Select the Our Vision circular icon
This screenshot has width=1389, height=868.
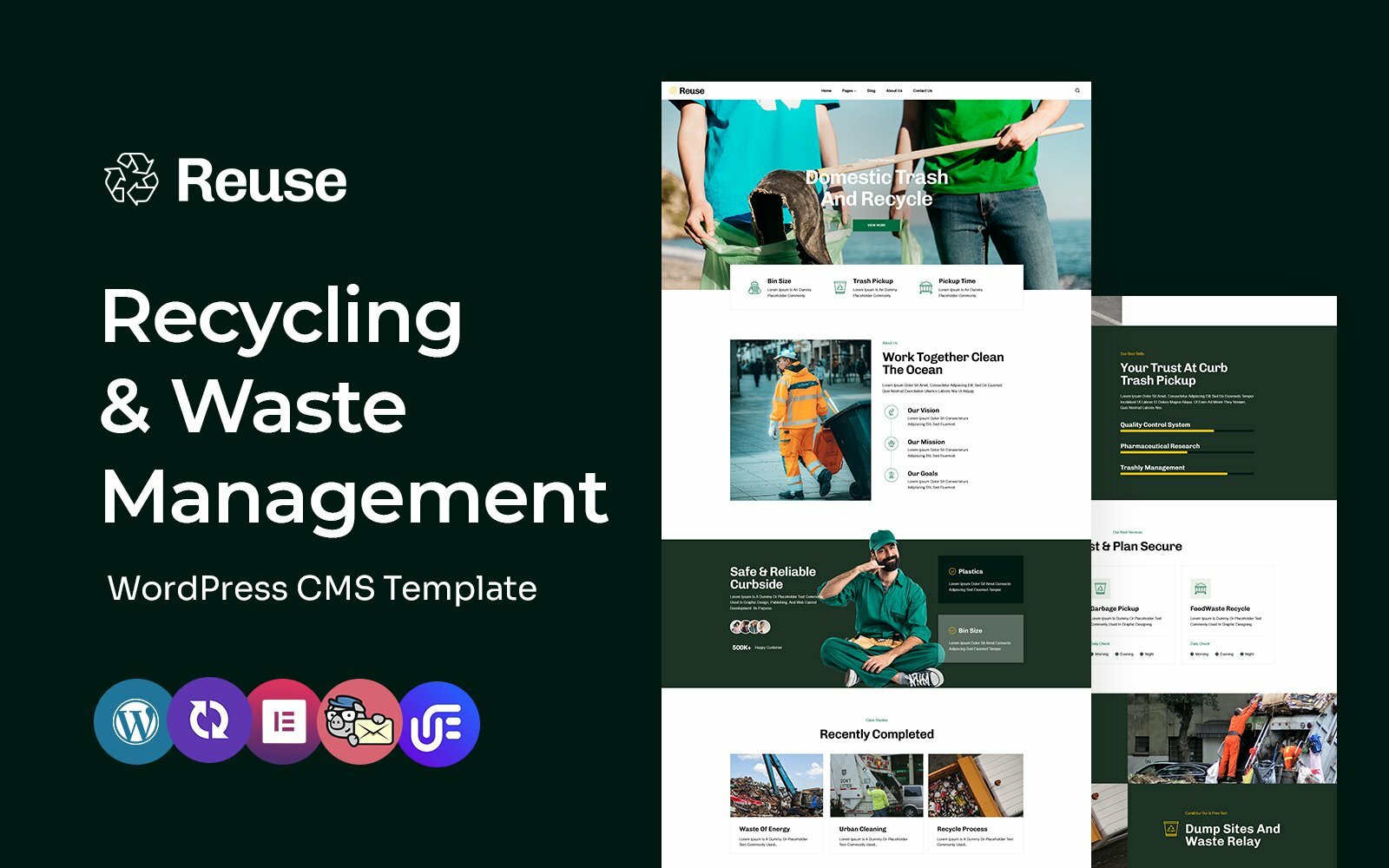[892, 411]
